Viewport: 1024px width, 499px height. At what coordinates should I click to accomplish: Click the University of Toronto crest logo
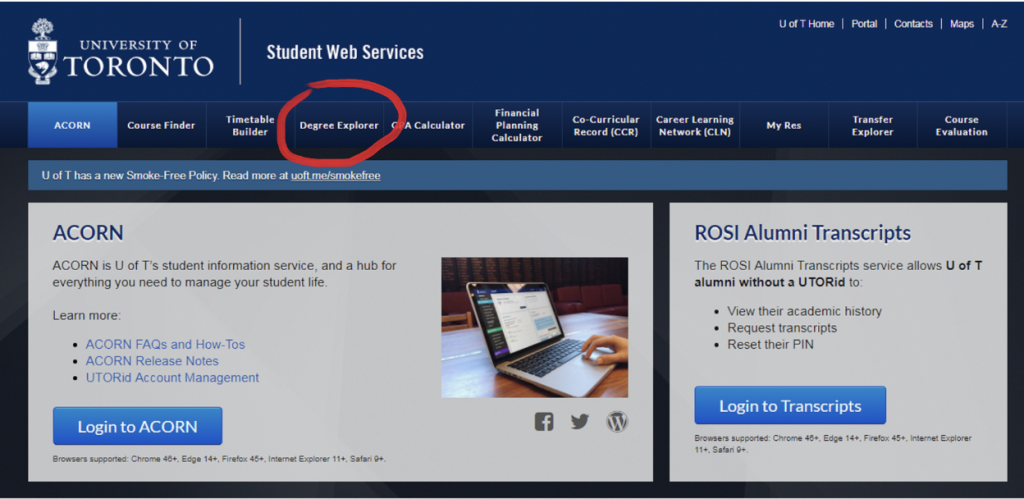tap(42, 52)
